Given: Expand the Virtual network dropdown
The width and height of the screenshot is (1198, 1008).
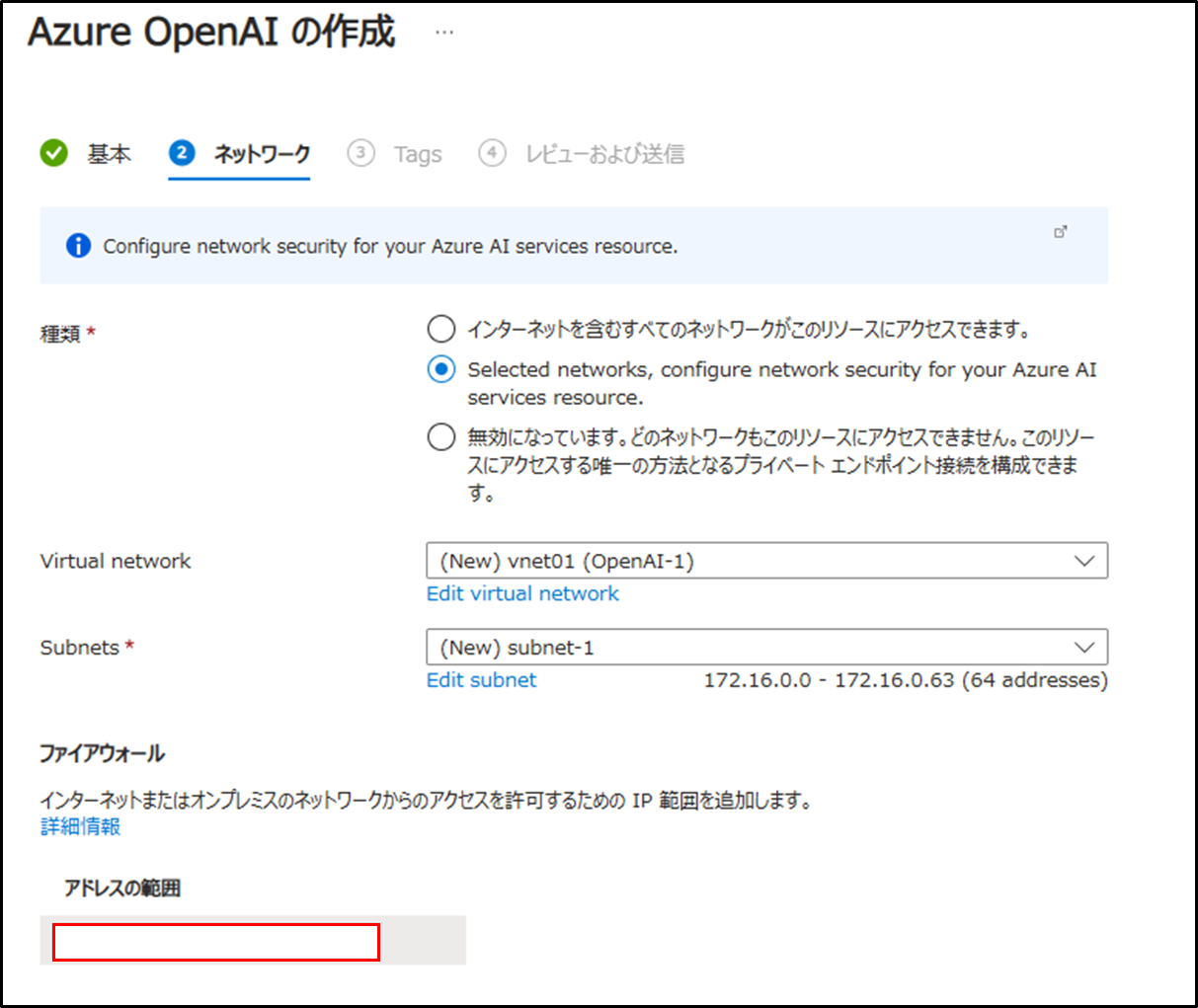Looking at the screenshot, I should point(767,561).
